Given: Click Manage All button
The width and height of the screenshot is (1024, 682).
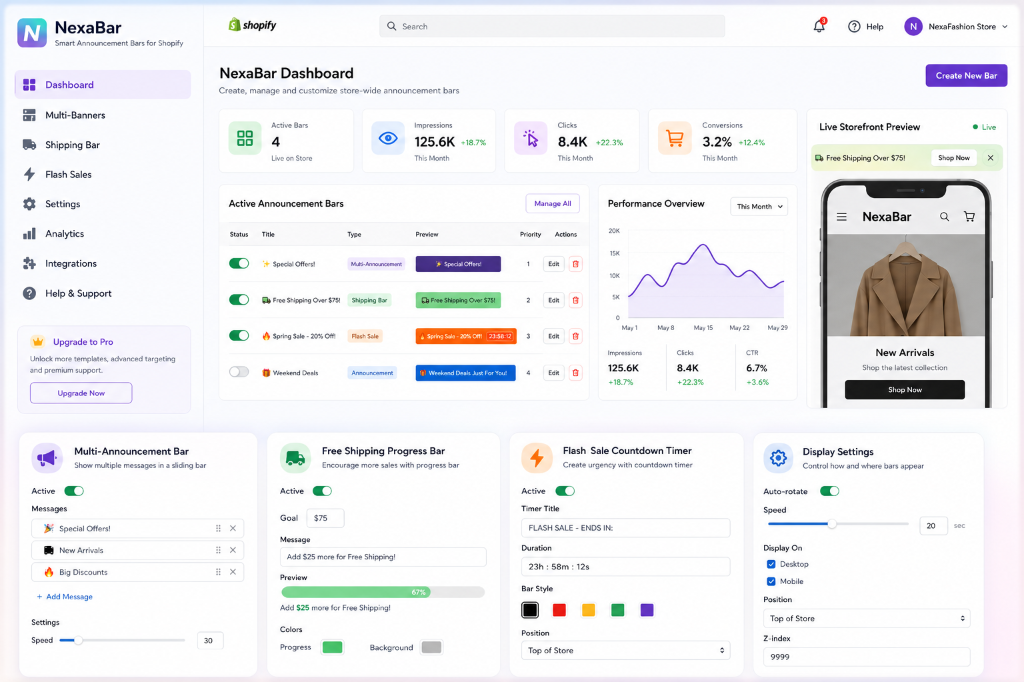Looking at the screenshot, I should click(552, 204).
